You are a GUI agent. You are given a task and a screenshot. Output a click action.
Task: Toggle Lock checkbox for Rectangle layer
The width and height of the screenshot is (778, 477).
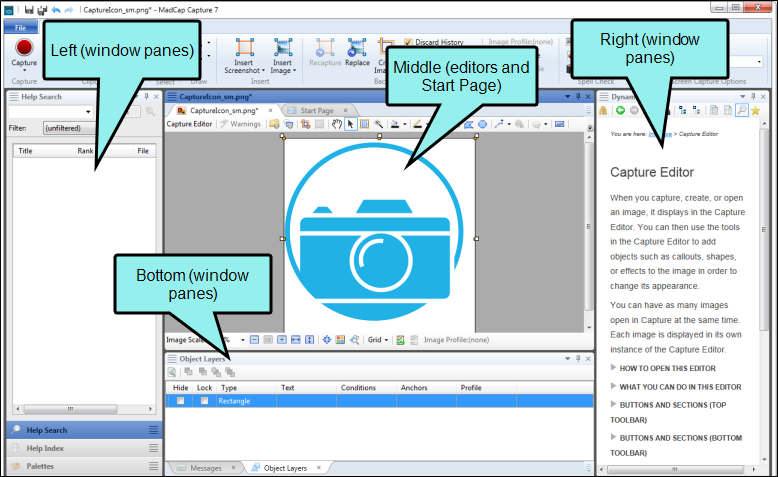[204, 401]
